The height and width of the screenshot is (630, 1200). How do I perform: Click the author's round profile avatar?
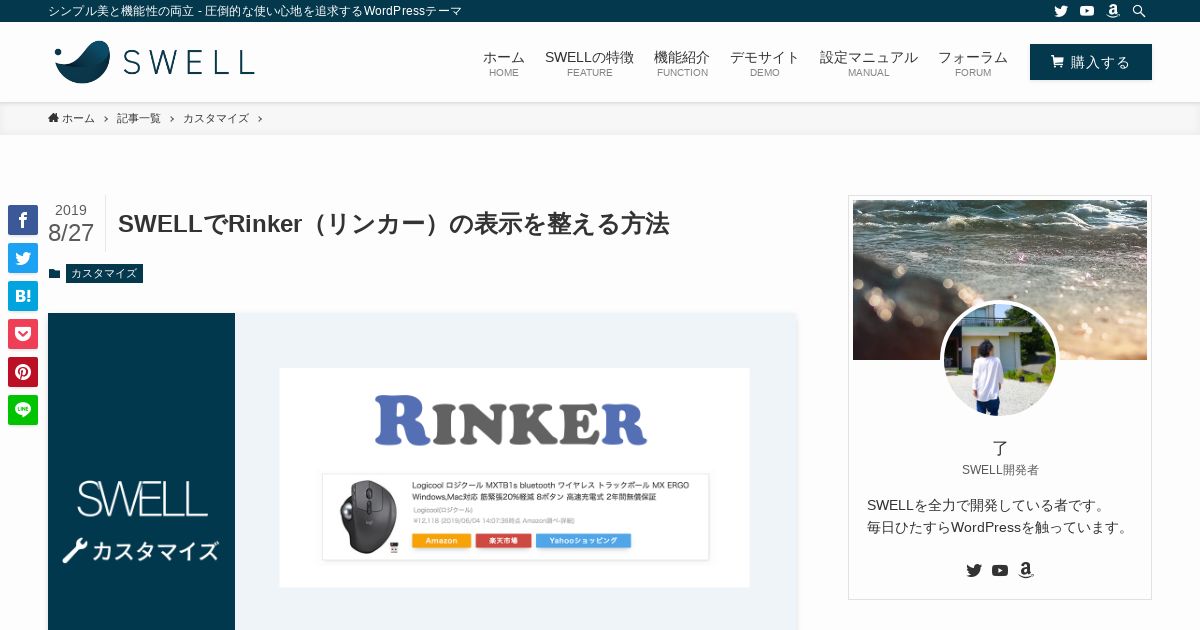(x=1000, y=359)
